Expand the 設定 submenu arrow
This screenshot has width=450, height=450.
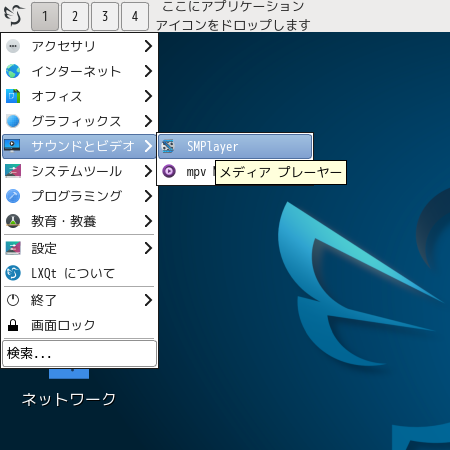pyautogui.click(x=148, y=248)
